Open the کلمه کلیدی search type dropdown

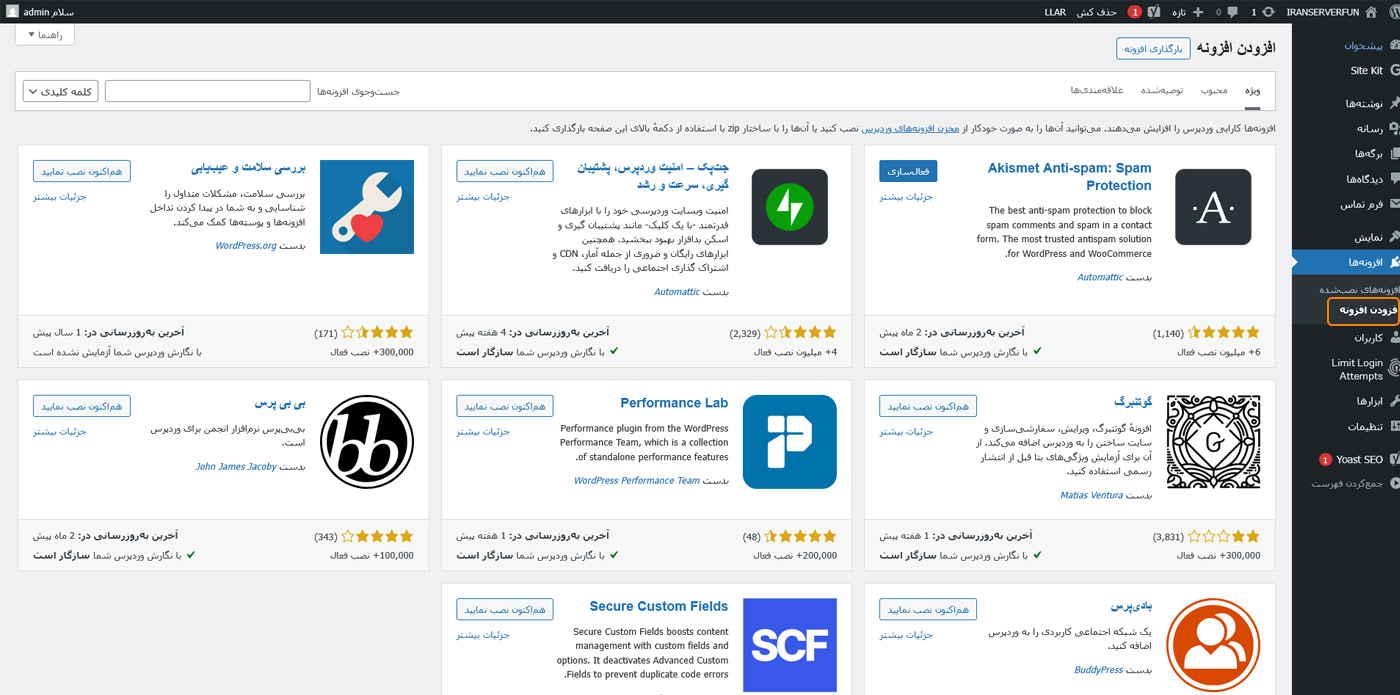pos(60,91)
